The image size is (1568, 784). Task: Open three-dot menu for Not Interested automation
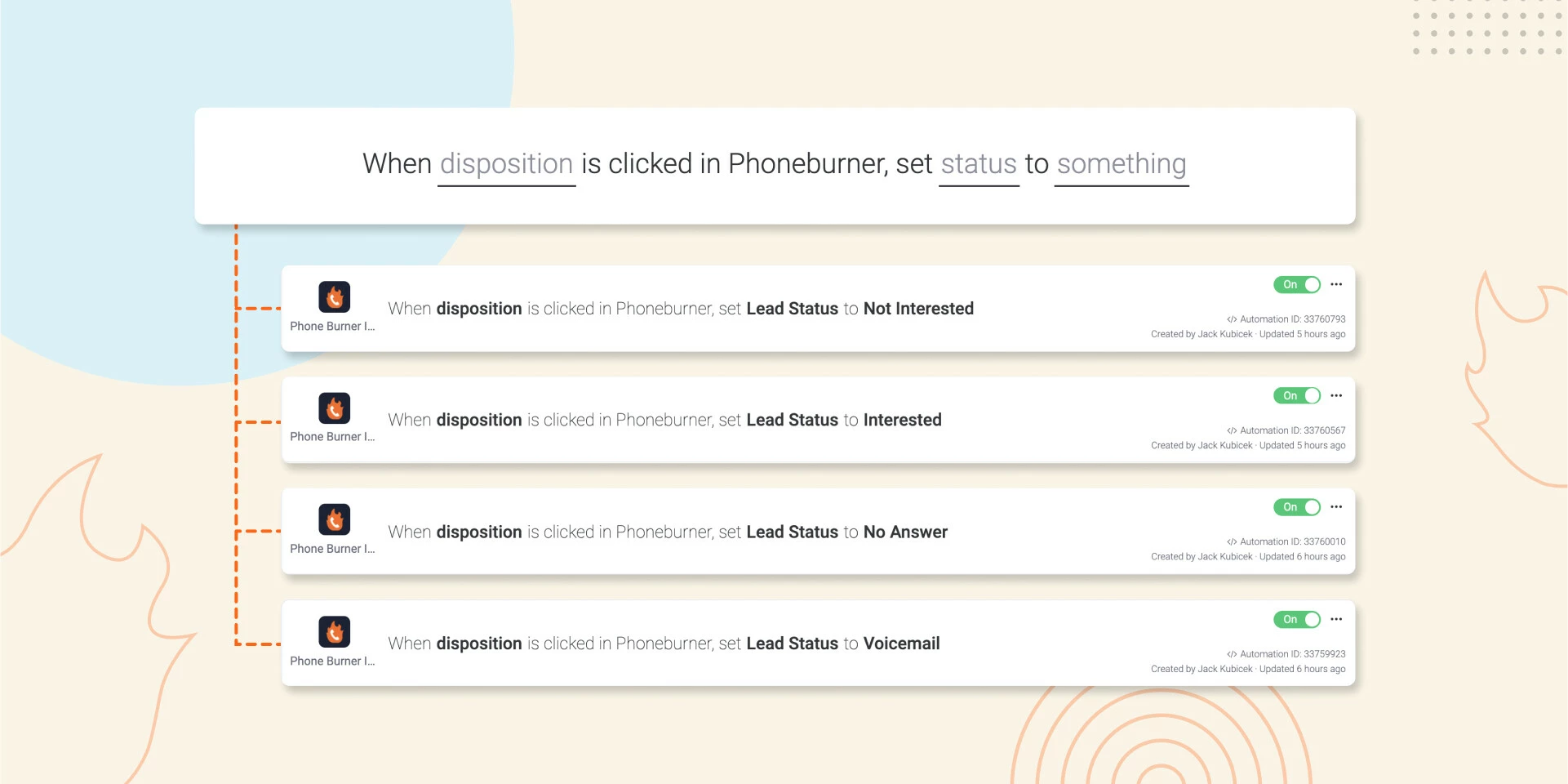pos(1336,284)
